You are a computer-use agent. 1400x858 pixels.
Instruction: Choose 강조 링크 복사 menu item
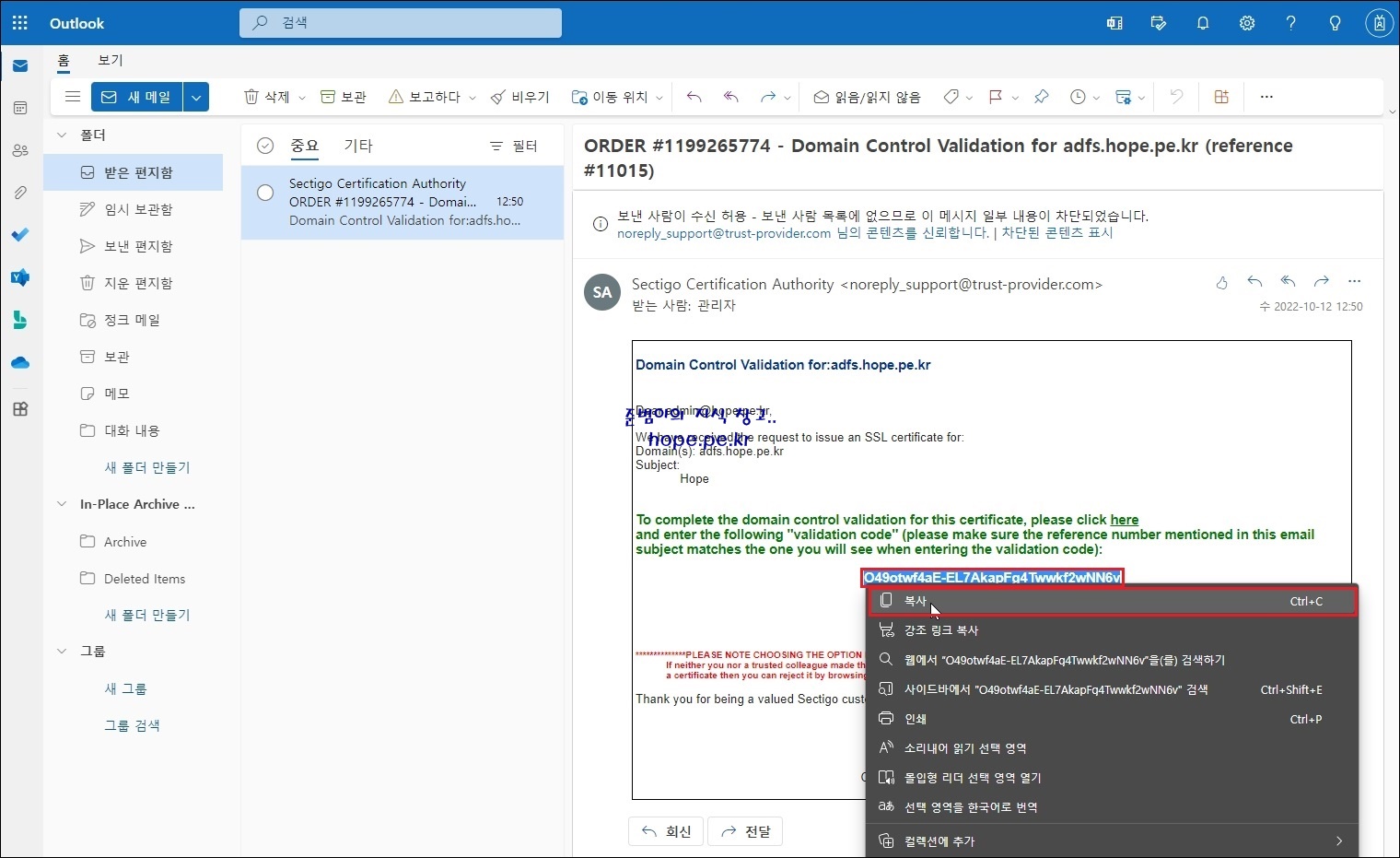pos(1113,630)
